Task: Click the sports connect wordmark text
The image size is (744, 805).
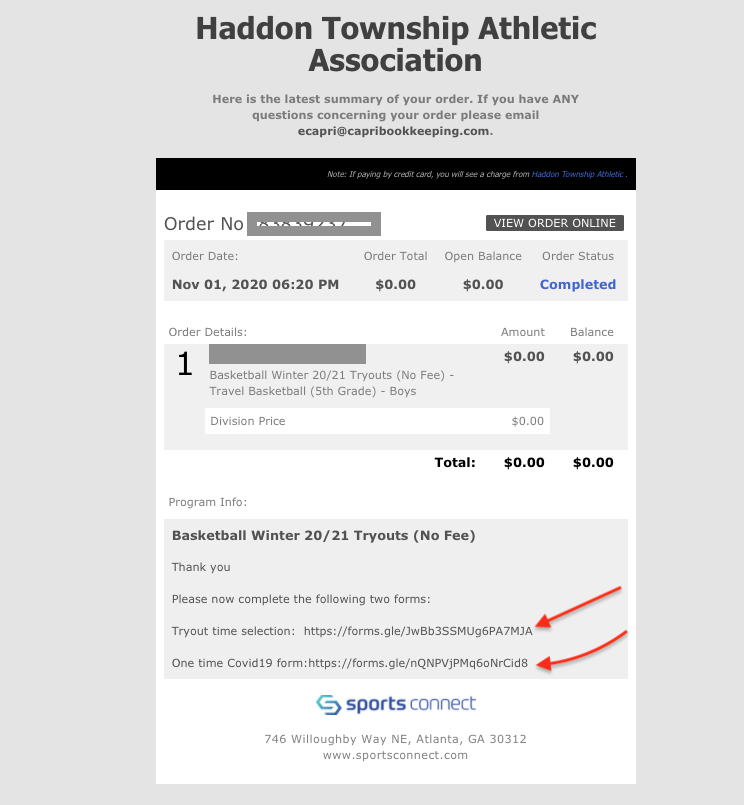Action: (411, 704)
